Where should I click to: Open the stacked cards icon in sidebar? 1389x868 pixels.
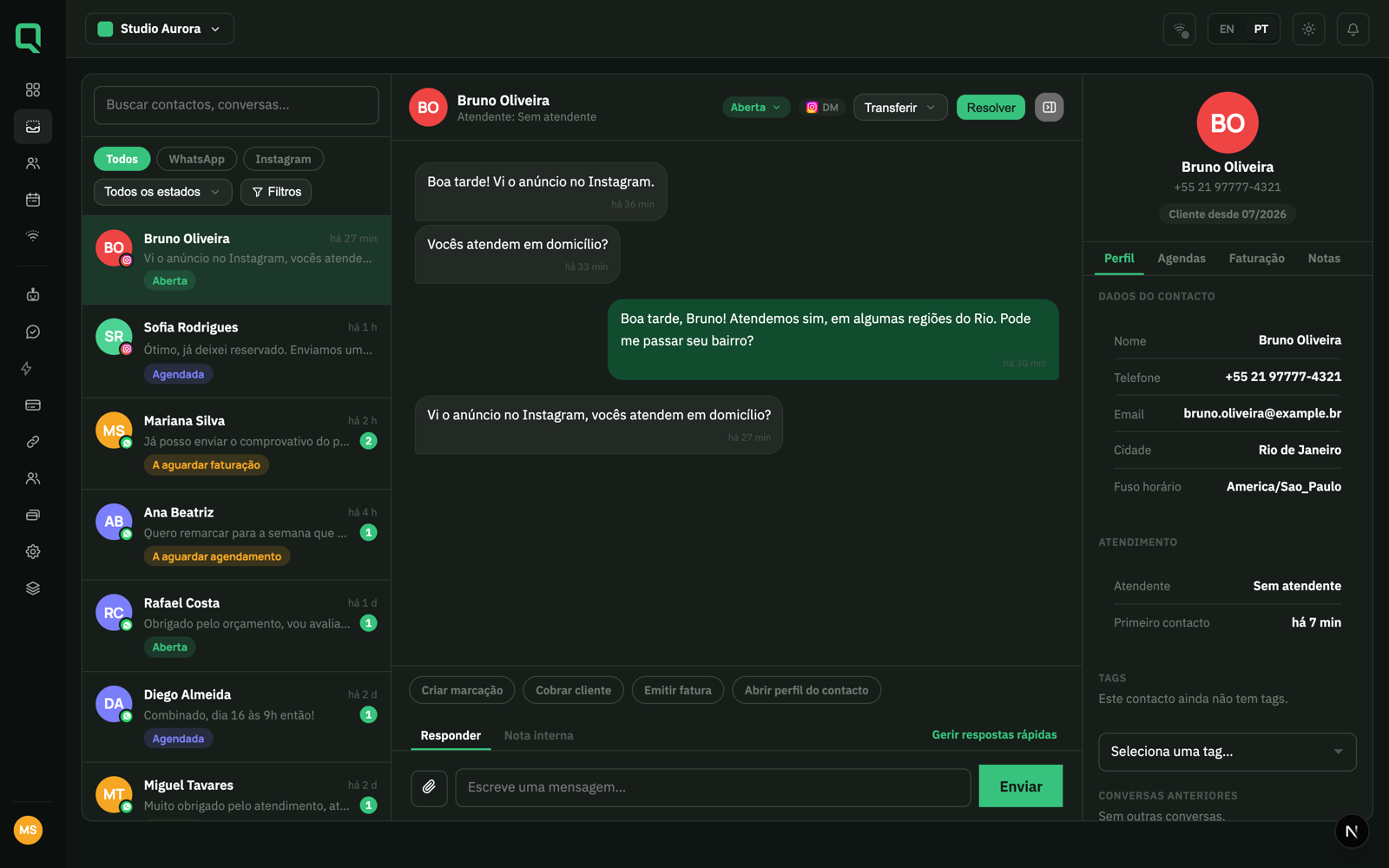pyautogui.click(x=33, y=516)
